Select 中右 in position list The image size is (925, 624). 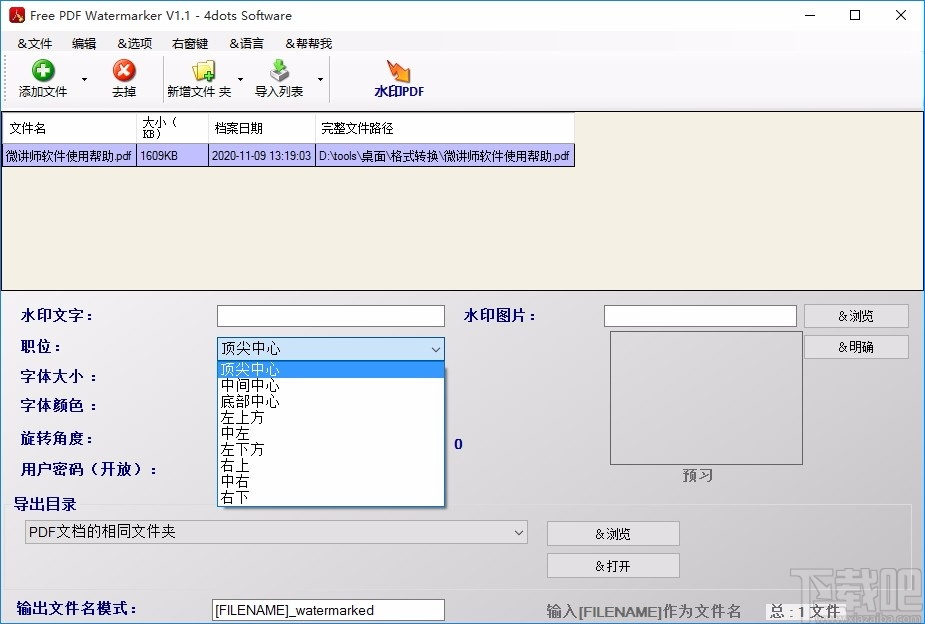[330, 481]
